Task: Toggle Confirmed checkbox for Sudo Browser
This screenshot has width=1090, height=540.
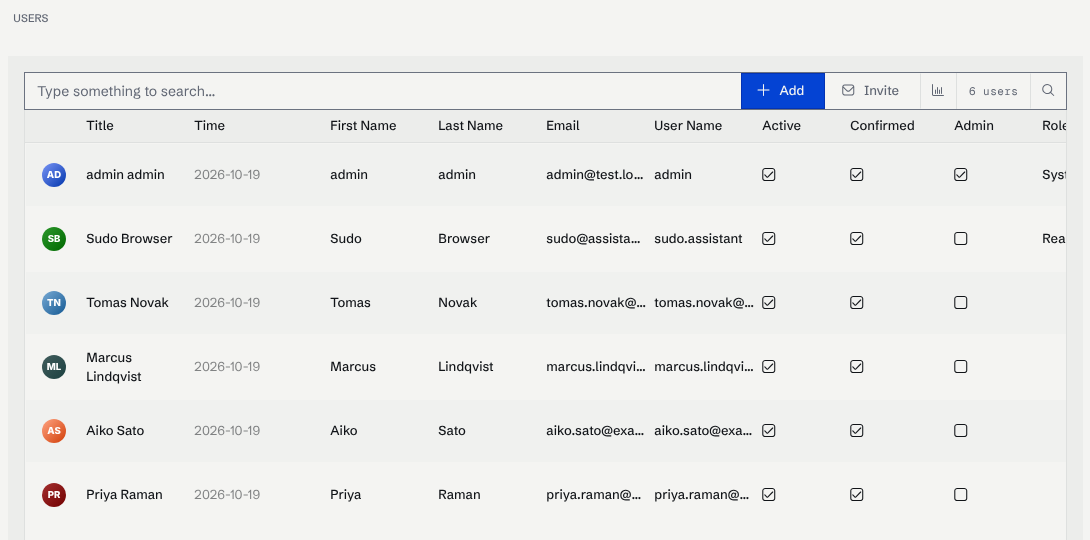Action: 857,239
